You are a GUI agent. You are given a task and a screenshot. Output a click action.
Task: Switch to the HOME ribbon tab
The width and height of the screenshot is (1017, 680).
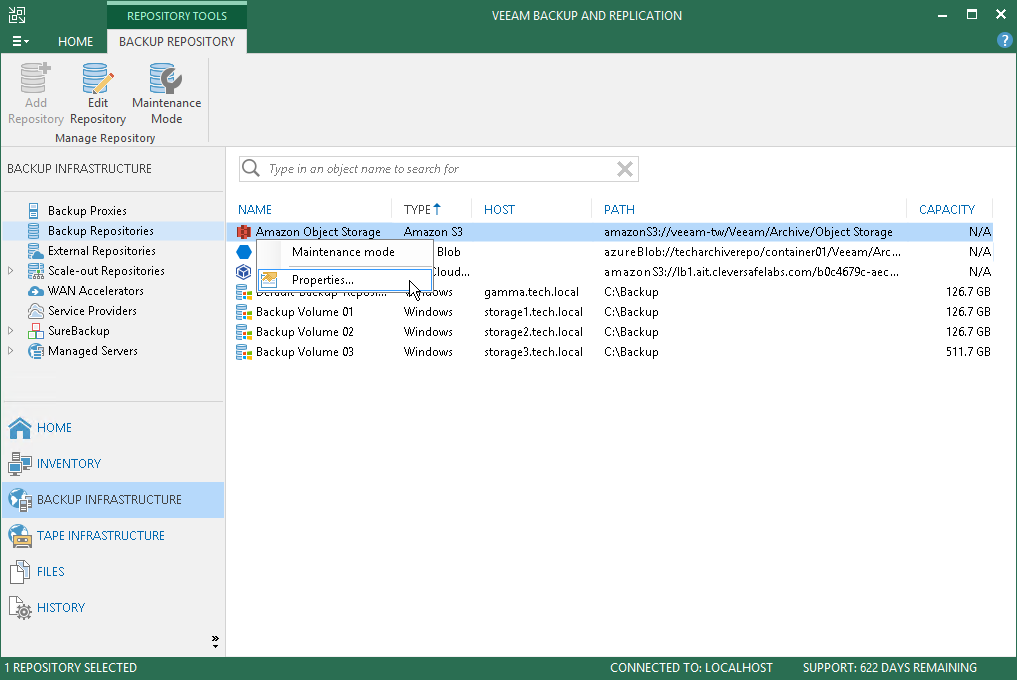(75, 42)
